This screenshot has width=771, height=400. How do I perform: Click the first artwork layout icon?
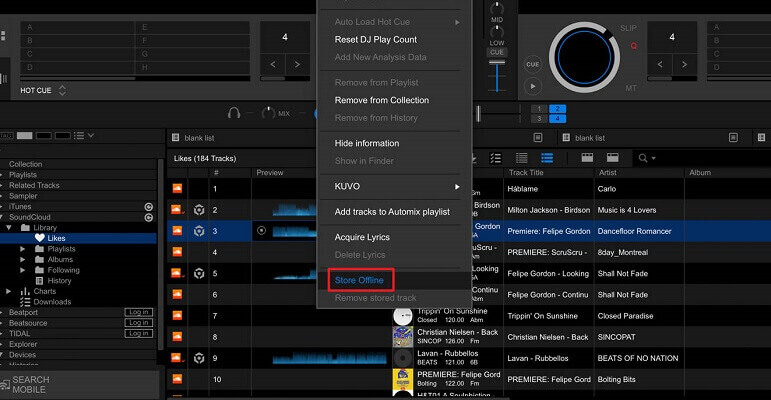587,158
